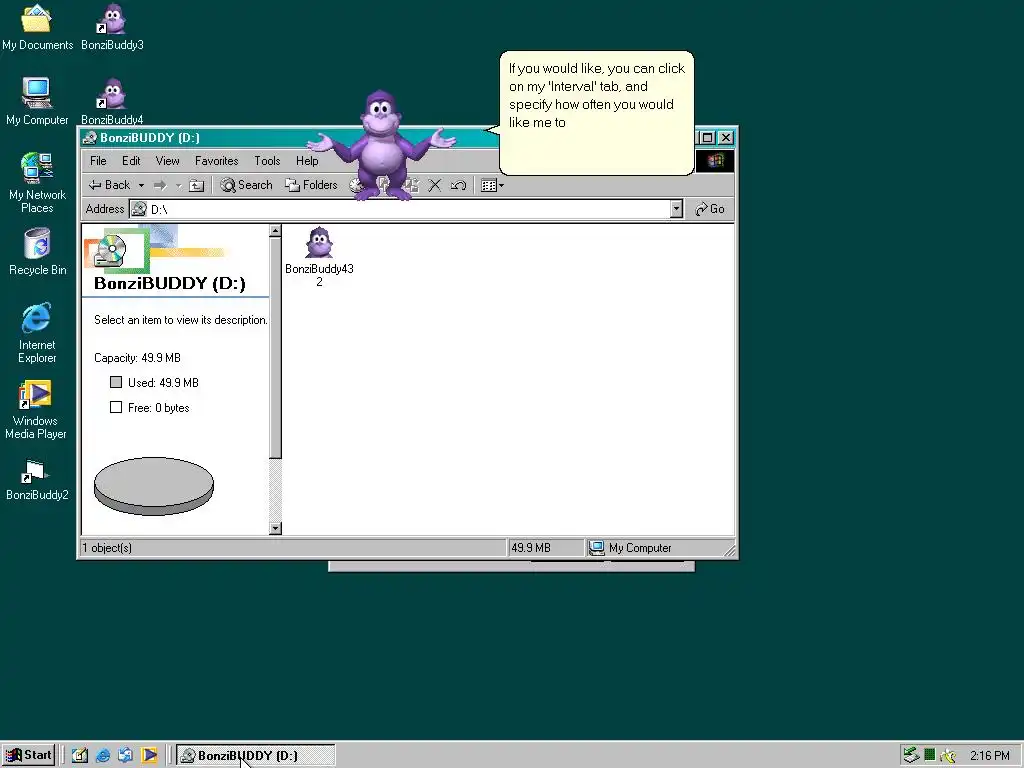Screen dimensions: 1024x768
Task: Click the BonziBuddy purple gorilla character
Action: coord(382,145)
